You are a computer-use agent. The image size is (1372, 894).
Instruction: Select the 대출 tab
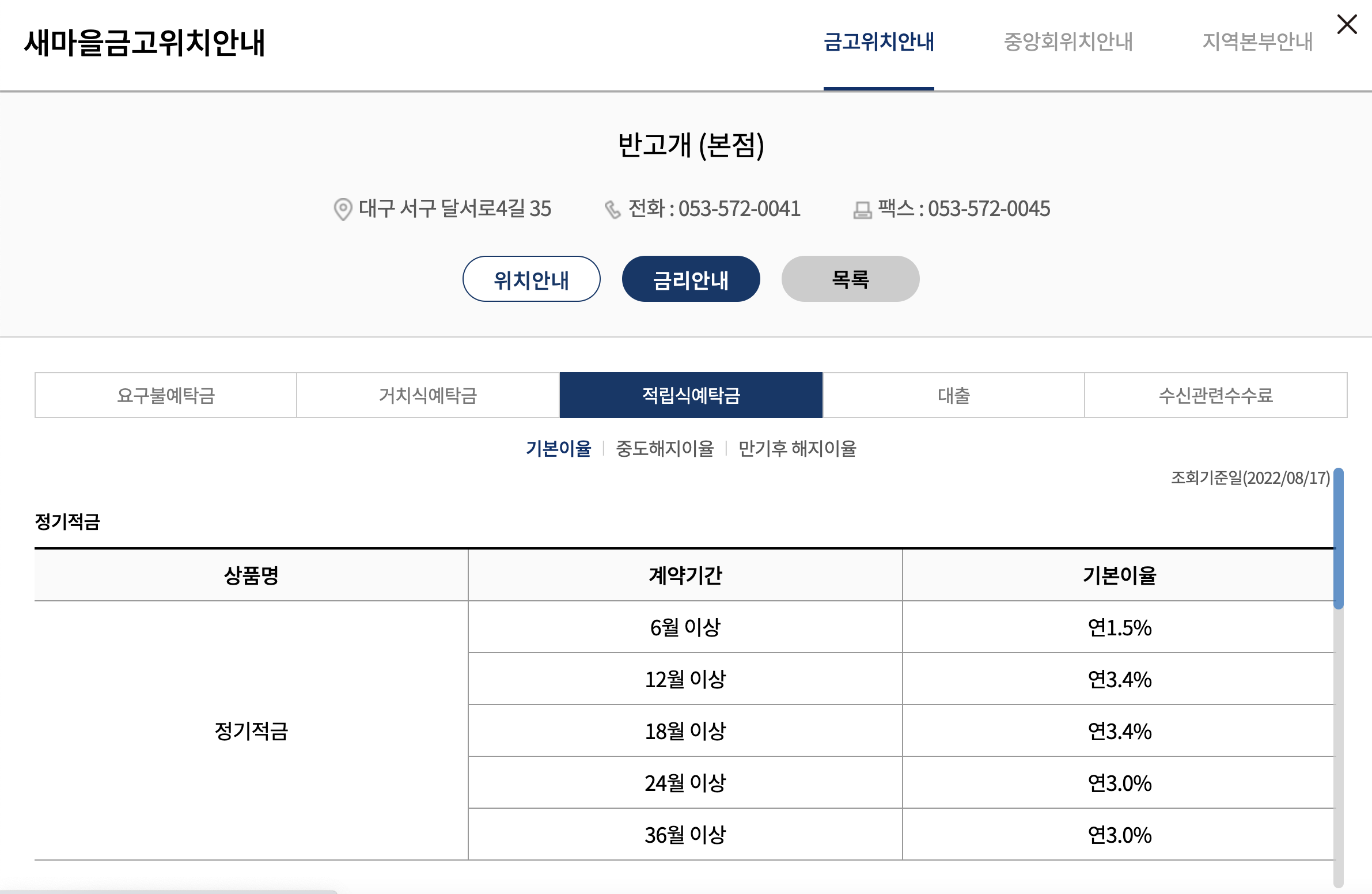[953, 395]
